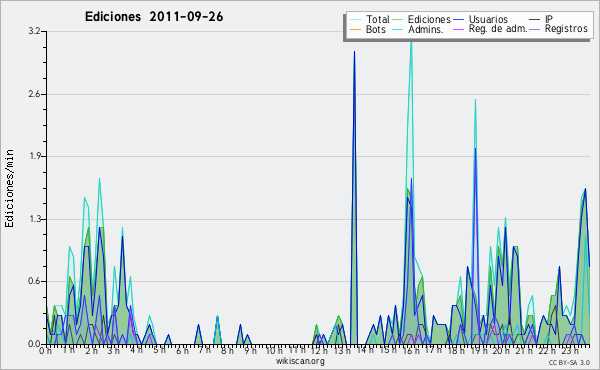Click the y-axis value '3.2'
Screen dimensions: 600x370
click(x=34, y=31)
